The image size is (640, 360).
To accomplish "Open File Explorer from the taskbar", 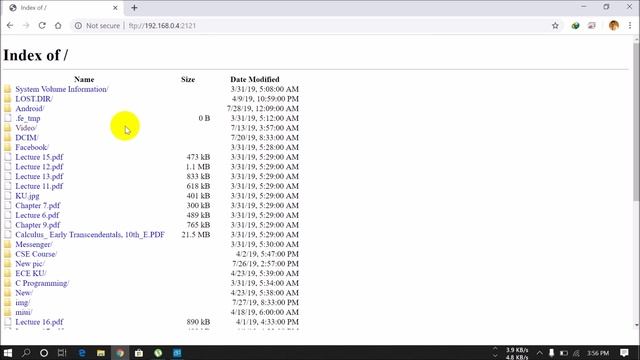I will pos(101,353).
